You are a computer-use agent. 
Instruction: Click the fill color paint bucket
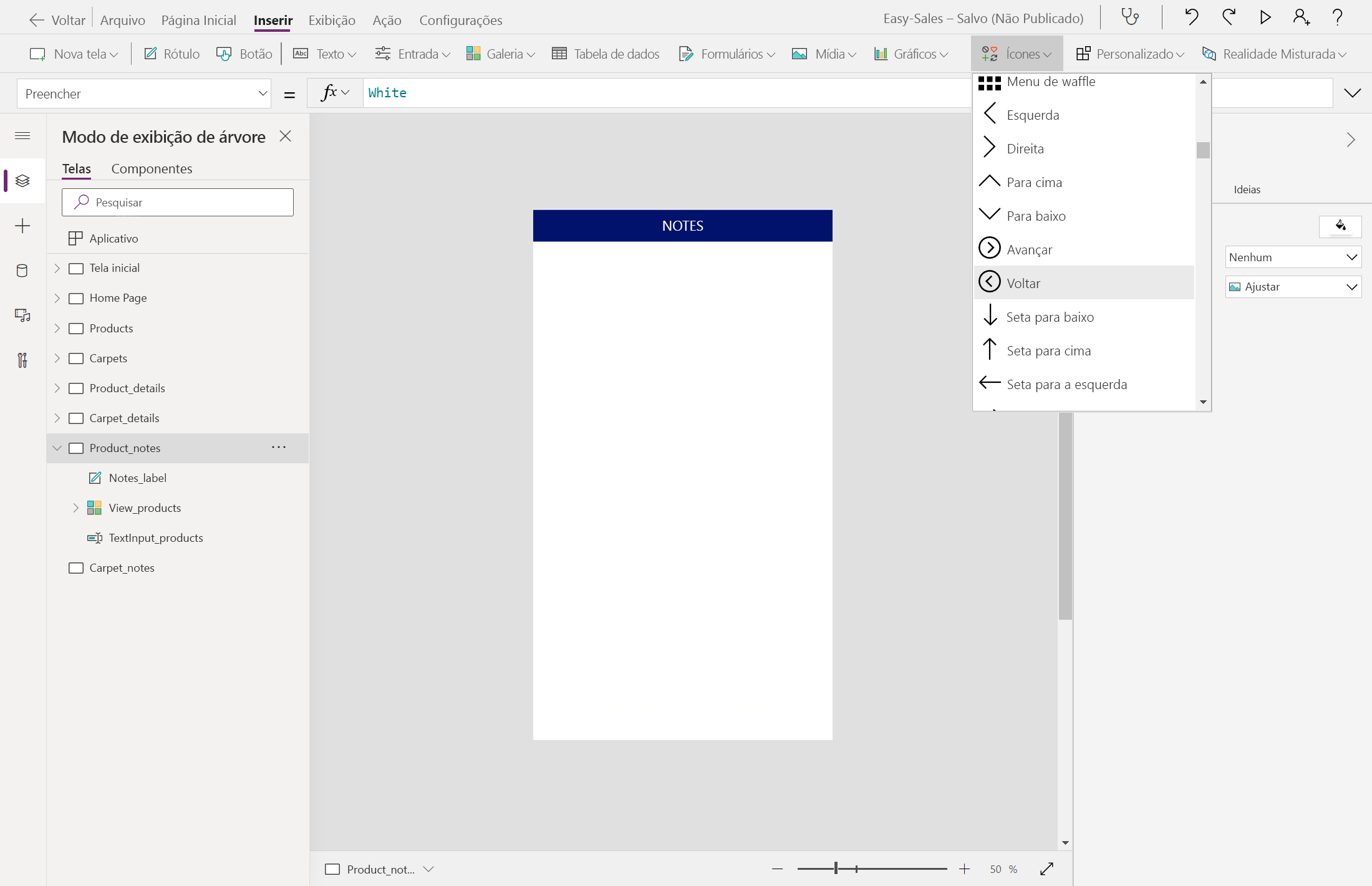coord(1340,226)
